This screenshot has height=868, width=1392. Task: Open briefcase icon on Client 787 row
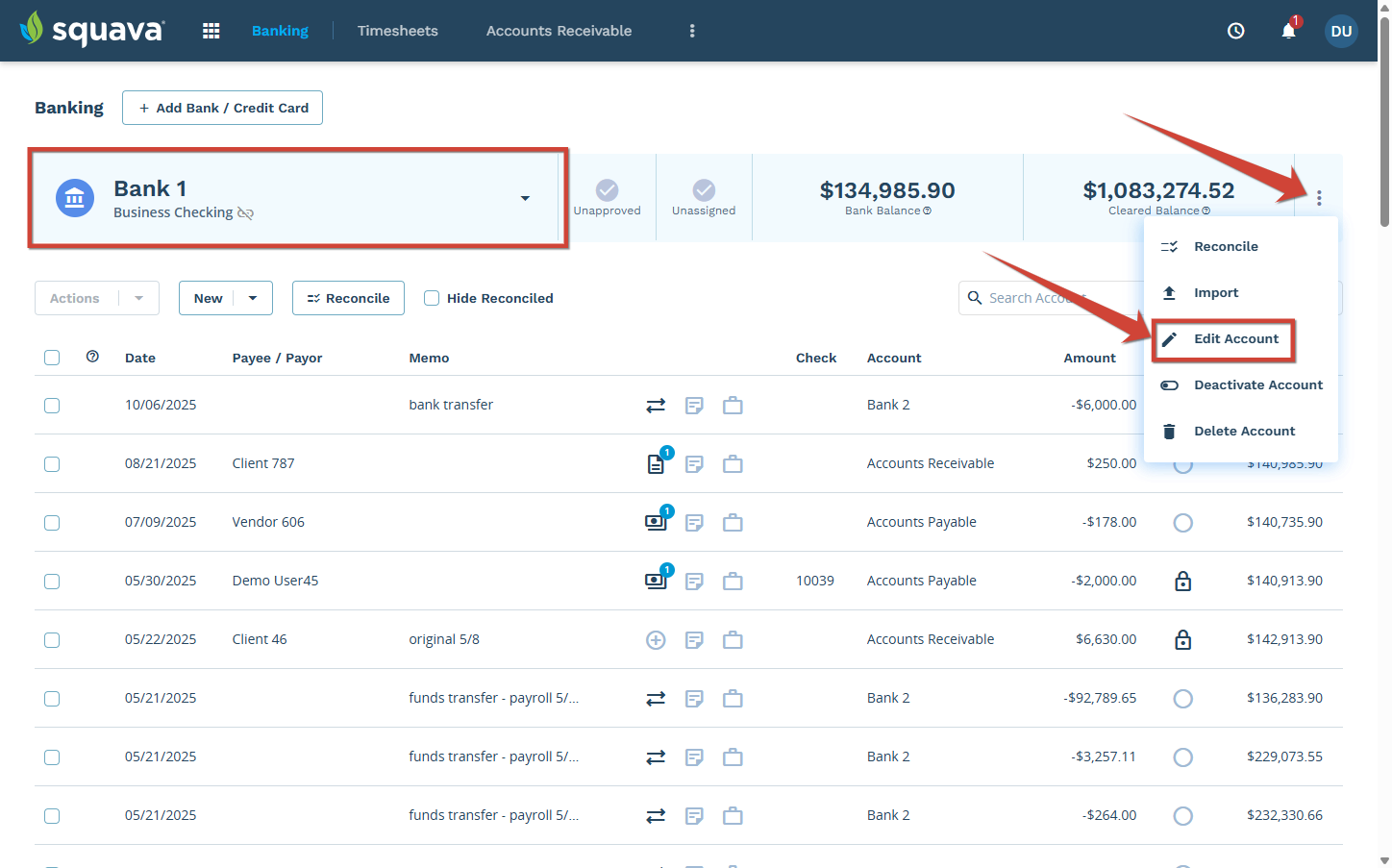[733, 464]
